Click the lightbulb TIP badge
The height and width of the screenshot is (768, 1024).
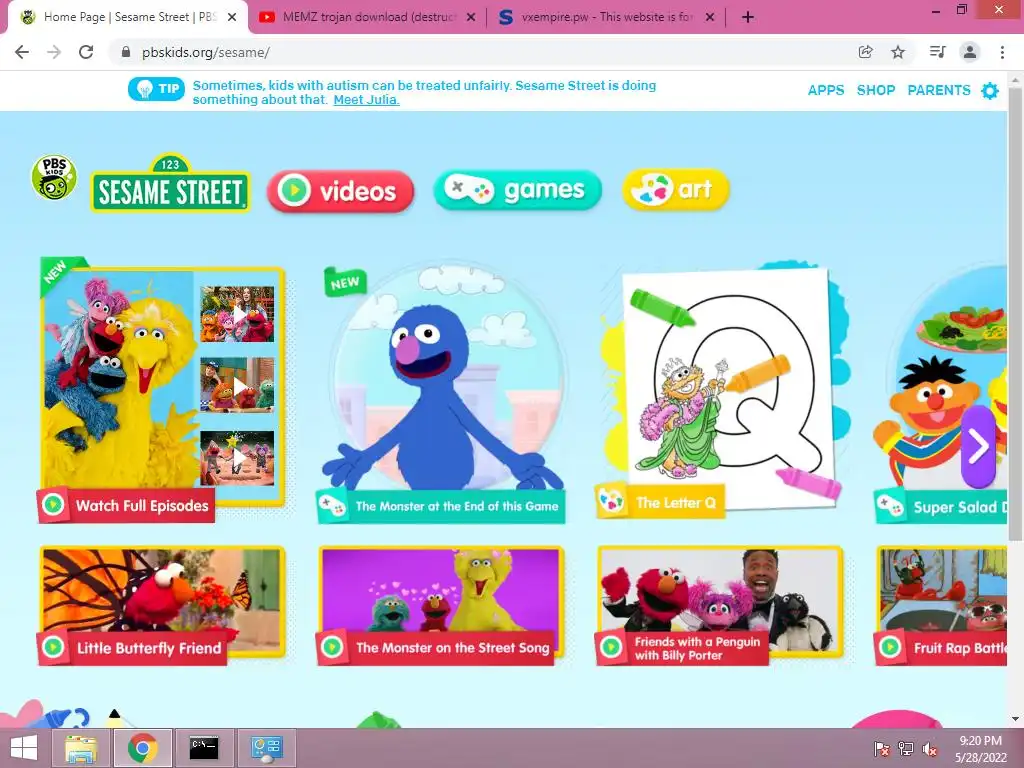[157, 89]
